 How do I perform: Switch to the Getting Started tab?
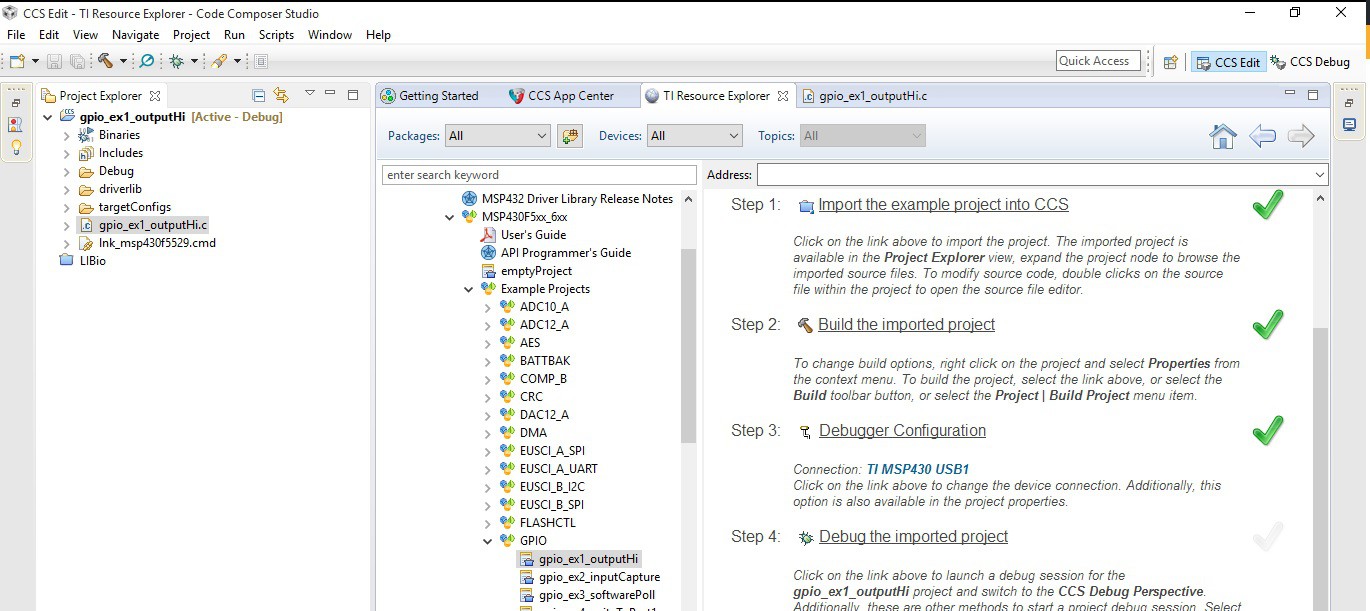430,96
